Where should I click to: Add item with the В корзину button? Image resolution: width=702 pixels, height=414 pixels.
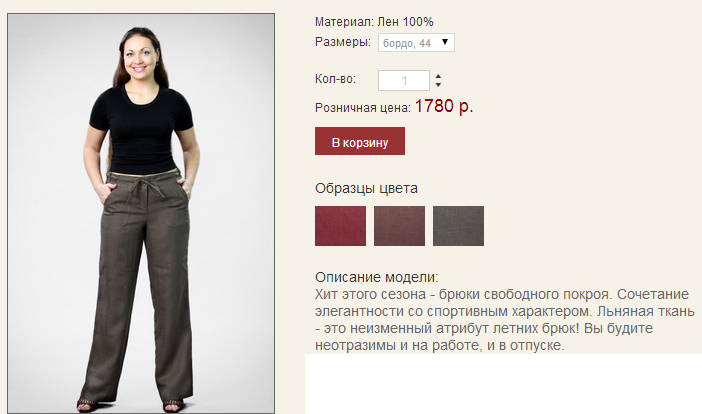[x=360, y=141]
